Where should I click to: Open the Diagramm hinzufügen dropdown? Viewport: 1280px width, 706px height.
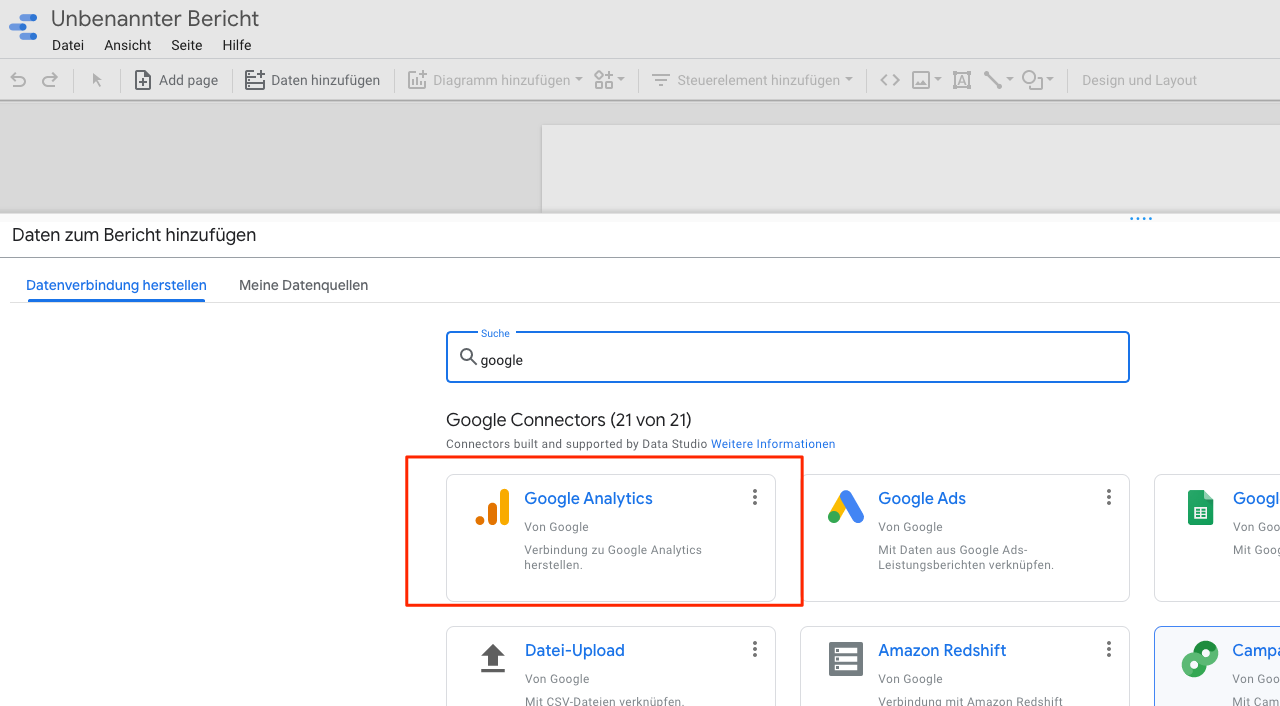coord(494,80)
